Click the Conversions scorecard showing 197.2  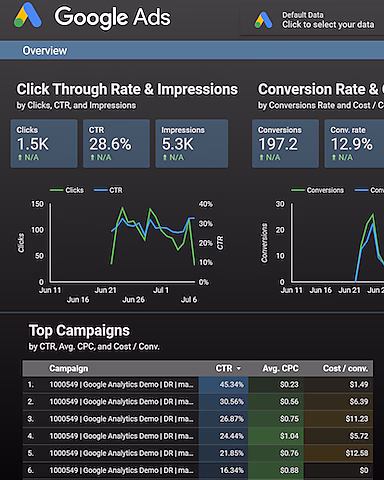[x=285, y=144]
